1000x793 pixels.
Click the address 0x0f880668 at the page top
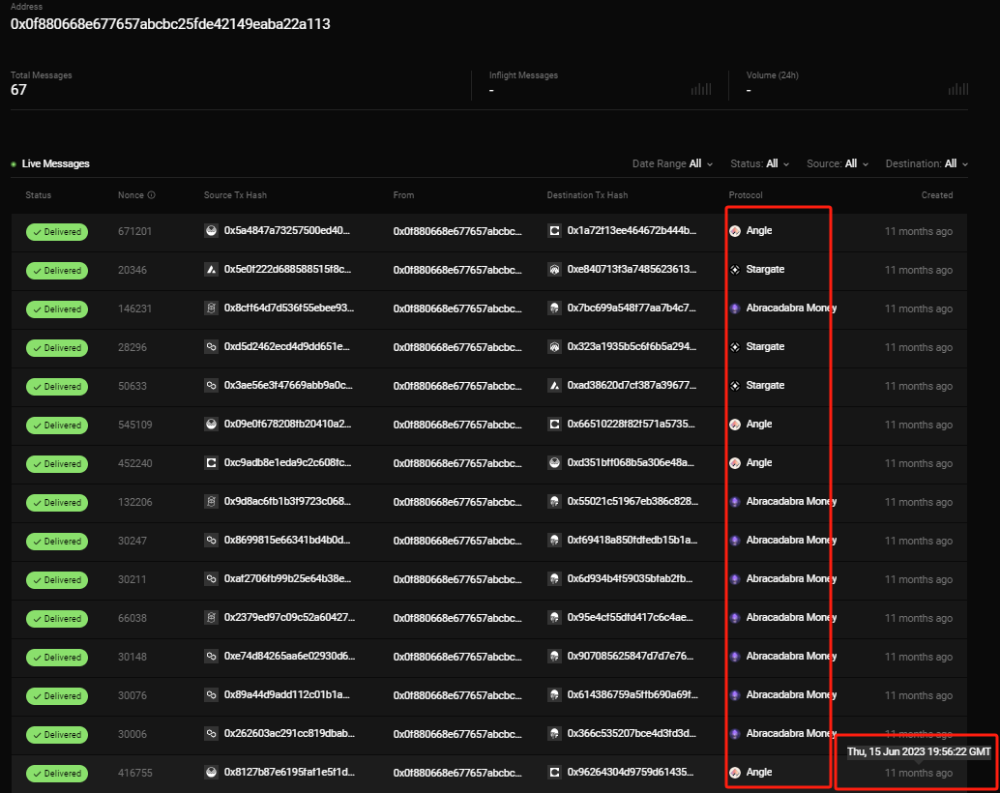(170, 24)
